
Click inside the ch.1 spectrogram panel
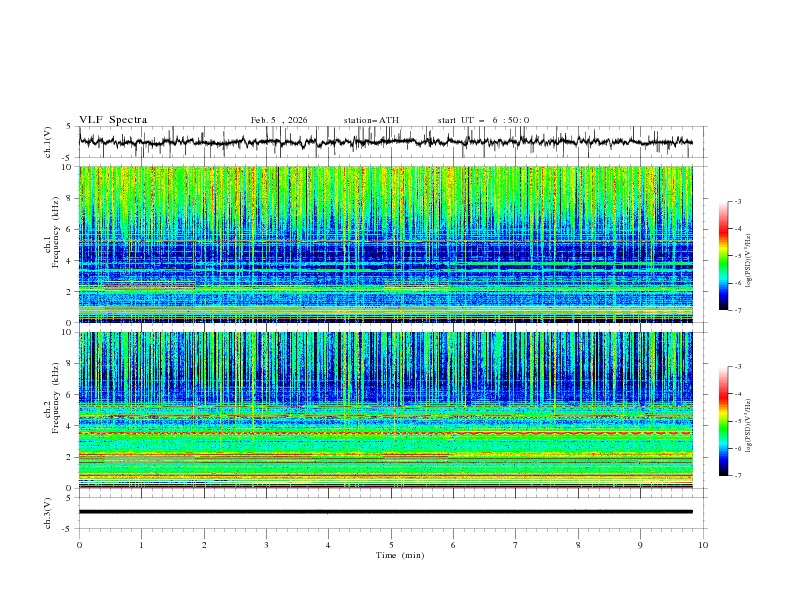[x=385, y=244]
